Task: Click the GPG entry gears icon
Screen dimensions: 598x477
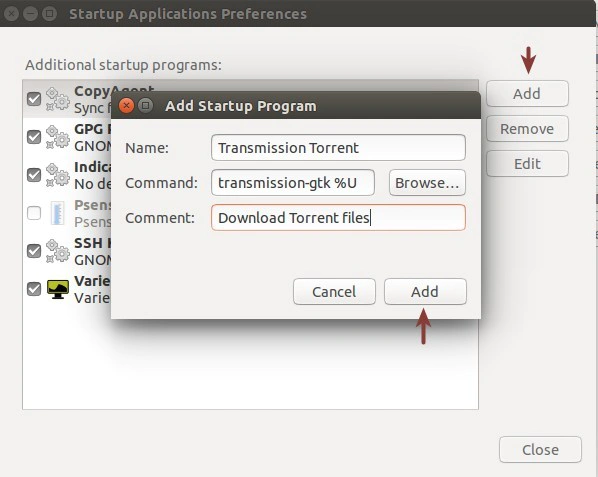Action: tap(58, 137)
